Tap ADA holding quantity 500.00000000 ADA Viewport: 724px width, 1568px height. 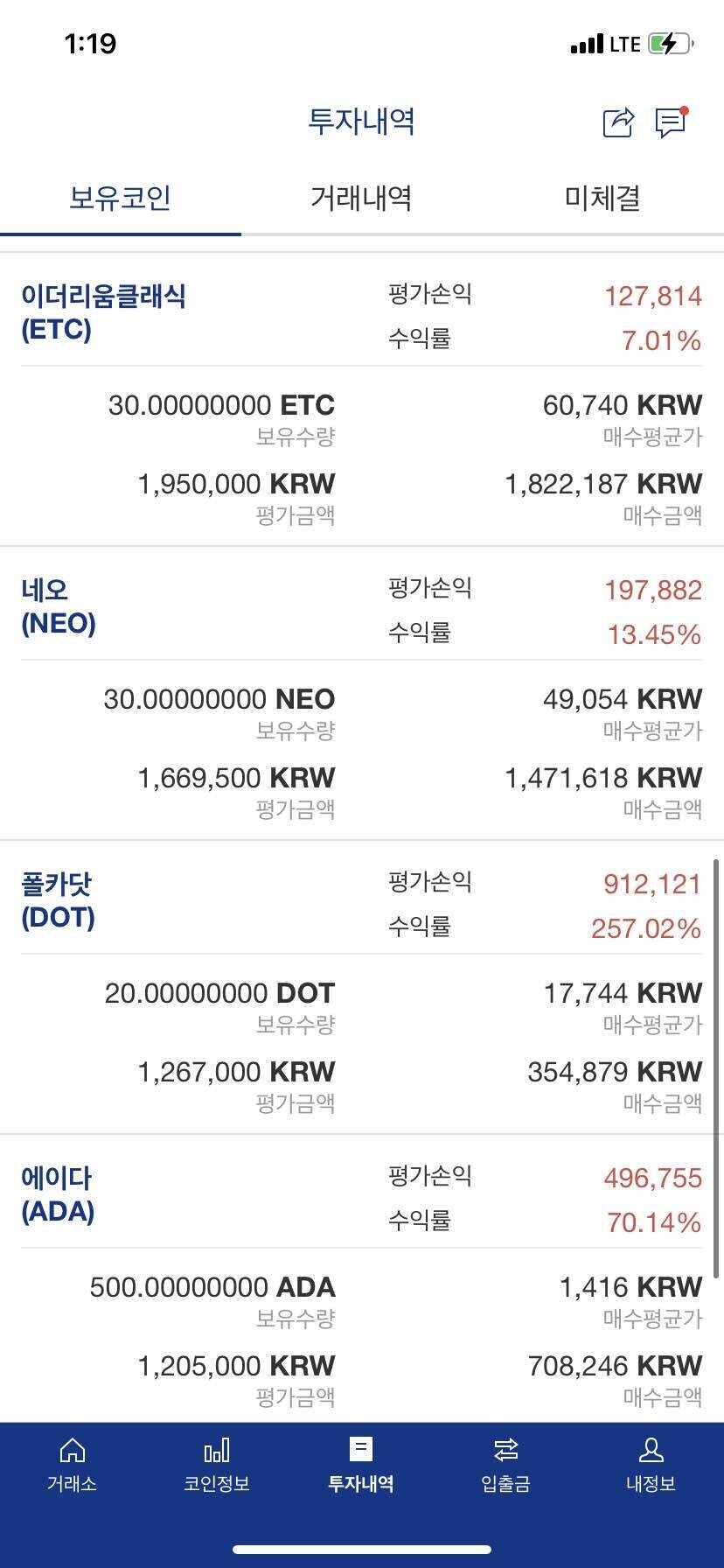click(x=212, y=1287)
